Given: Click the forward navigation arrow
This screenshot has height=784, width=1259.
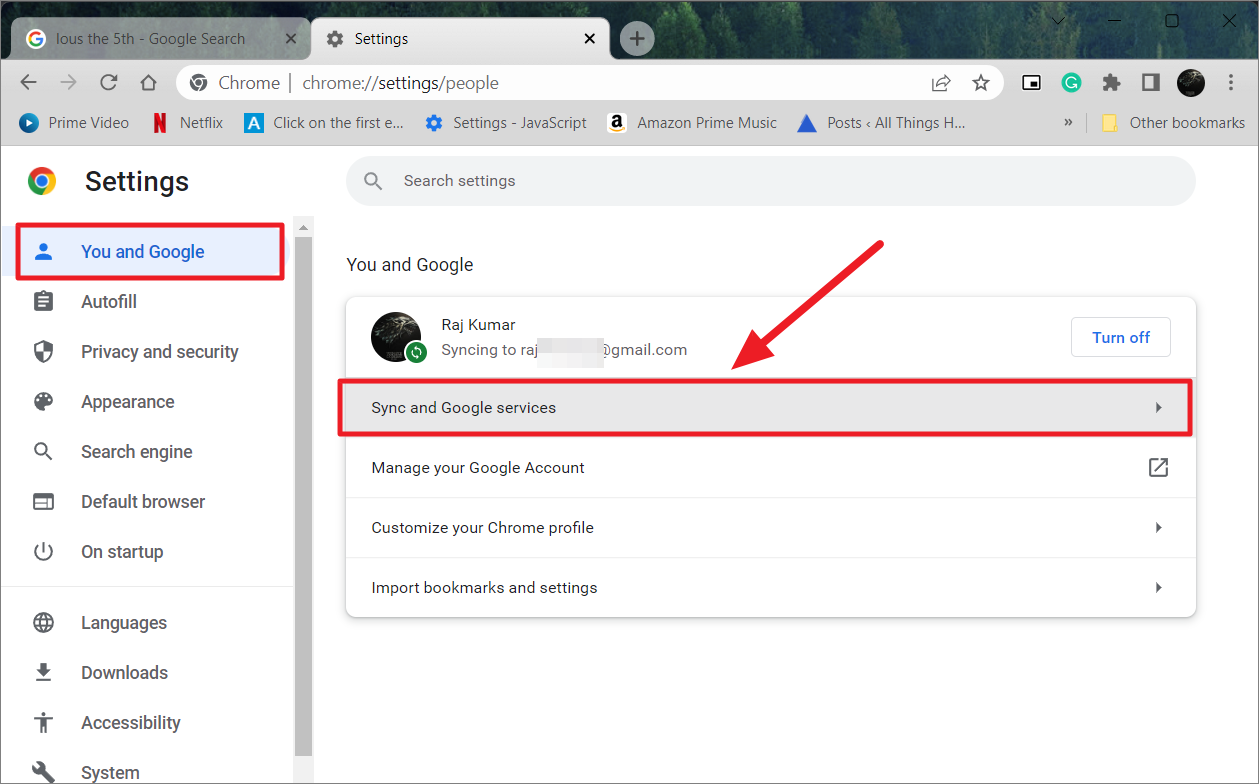Looking at the screenshot, I should pyautogui.click(x=68, y=83).
